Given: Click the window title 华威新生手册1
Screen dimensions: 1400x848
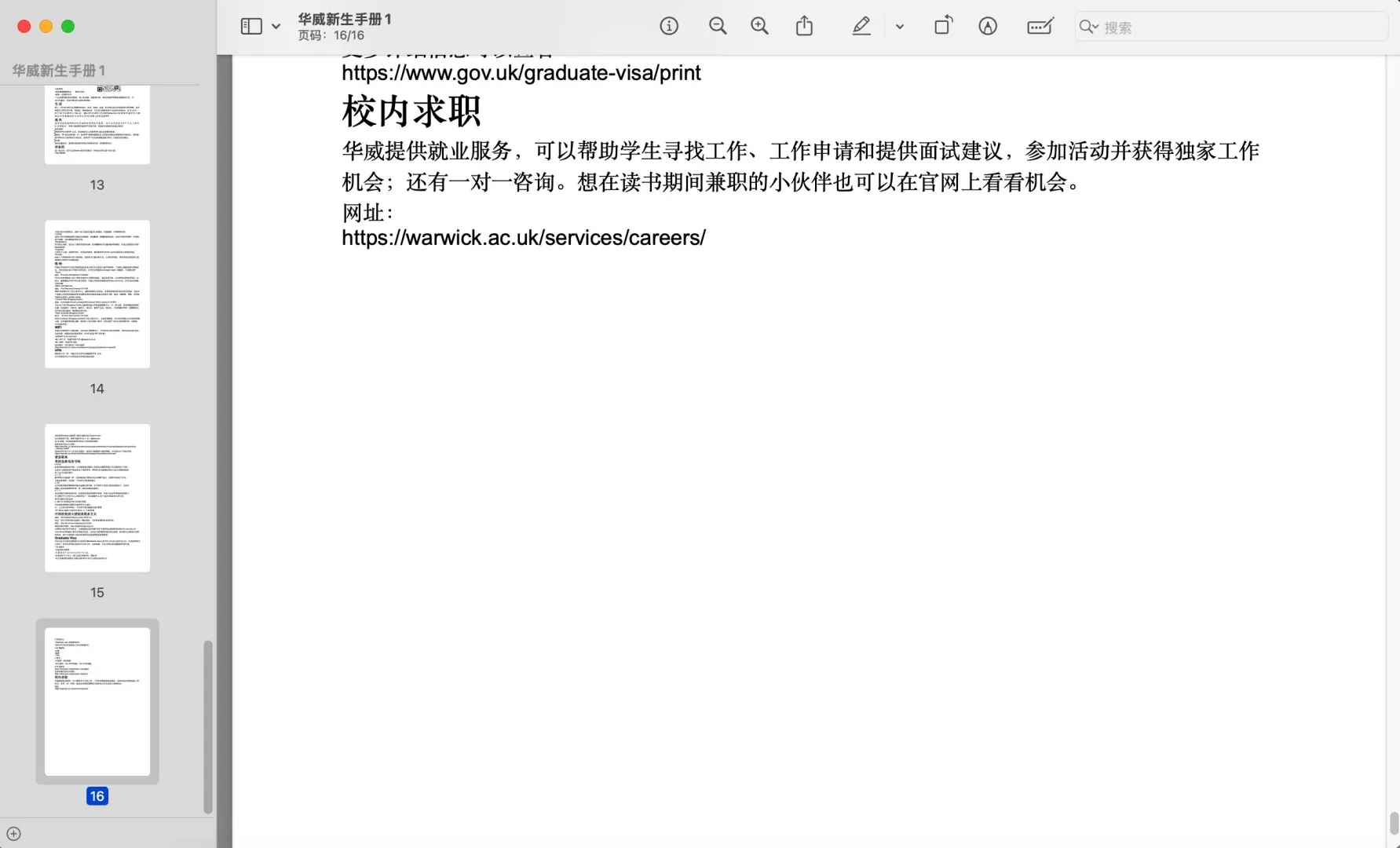Looking at the screenshot, I should pos(345,19).
